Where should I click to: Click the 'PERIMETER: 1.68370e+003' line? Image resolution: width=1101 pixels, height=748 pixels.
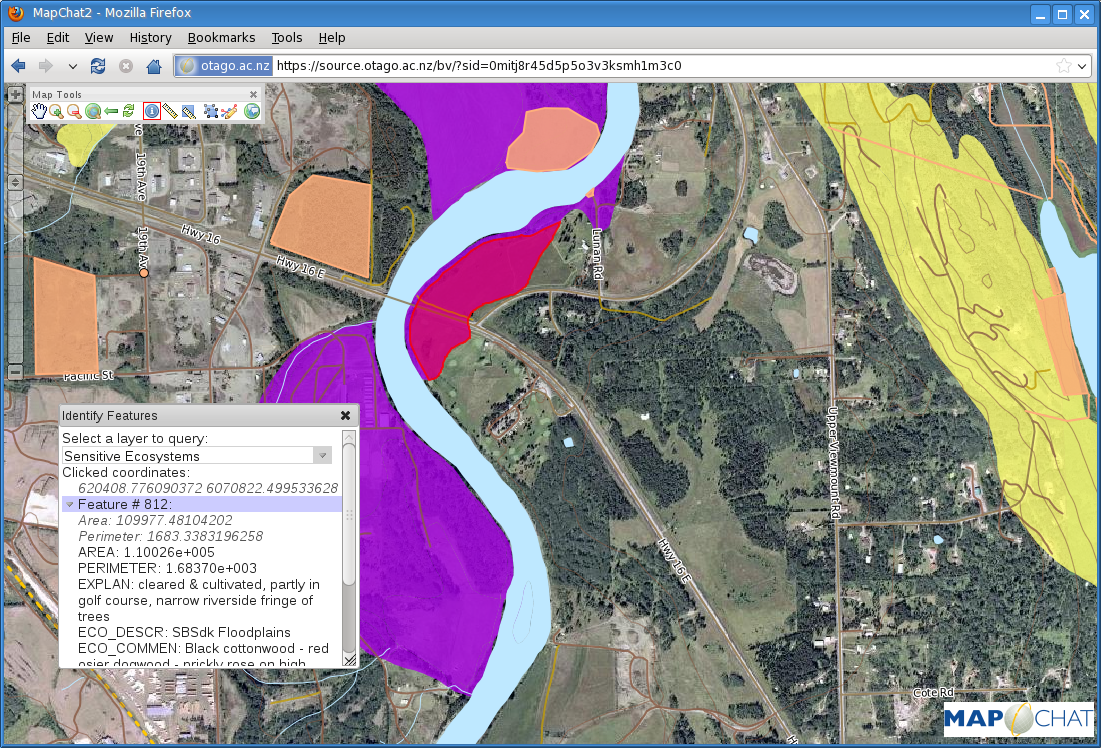(x=167, y=568)
